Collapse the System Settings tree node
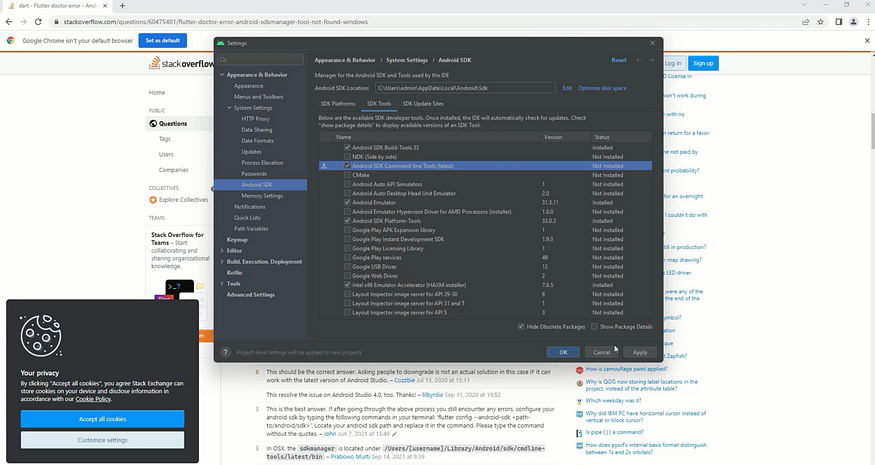Image resolution: width=875 pixels, height=465 pixels. 229,108
